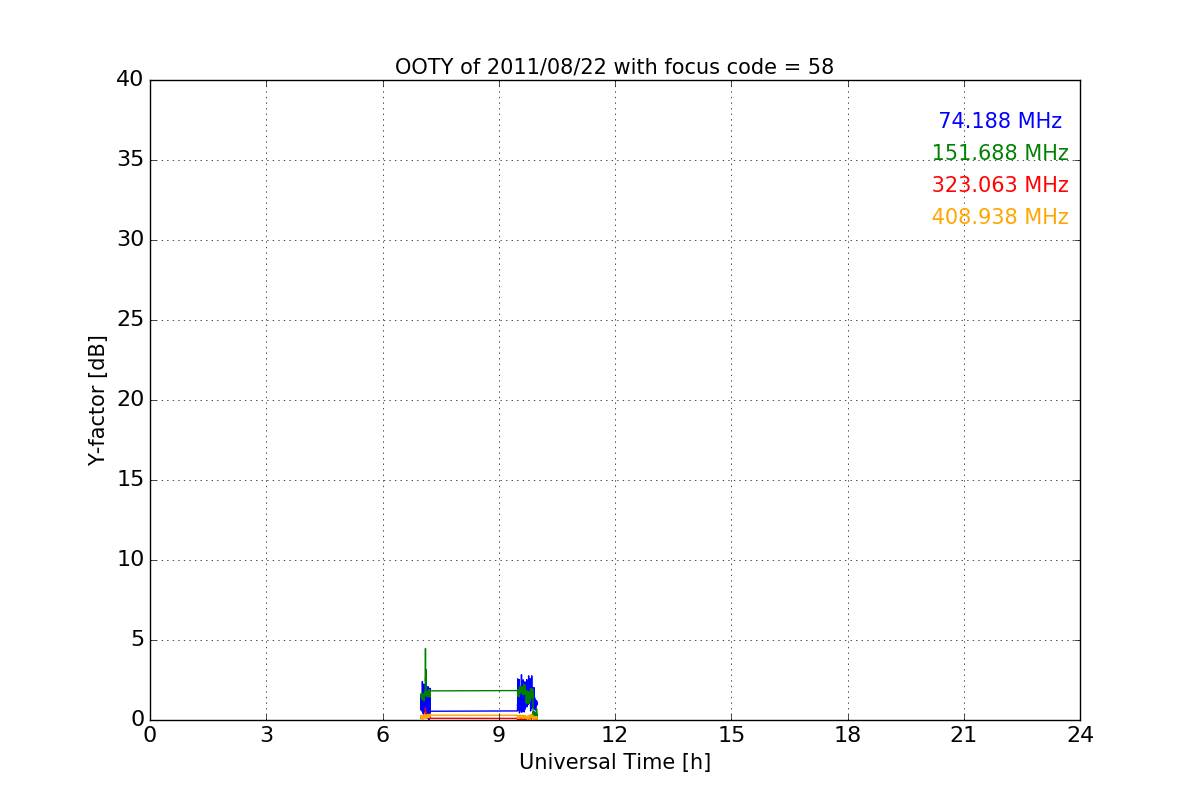Click the y-axis tick label 10

click(130, 560)
